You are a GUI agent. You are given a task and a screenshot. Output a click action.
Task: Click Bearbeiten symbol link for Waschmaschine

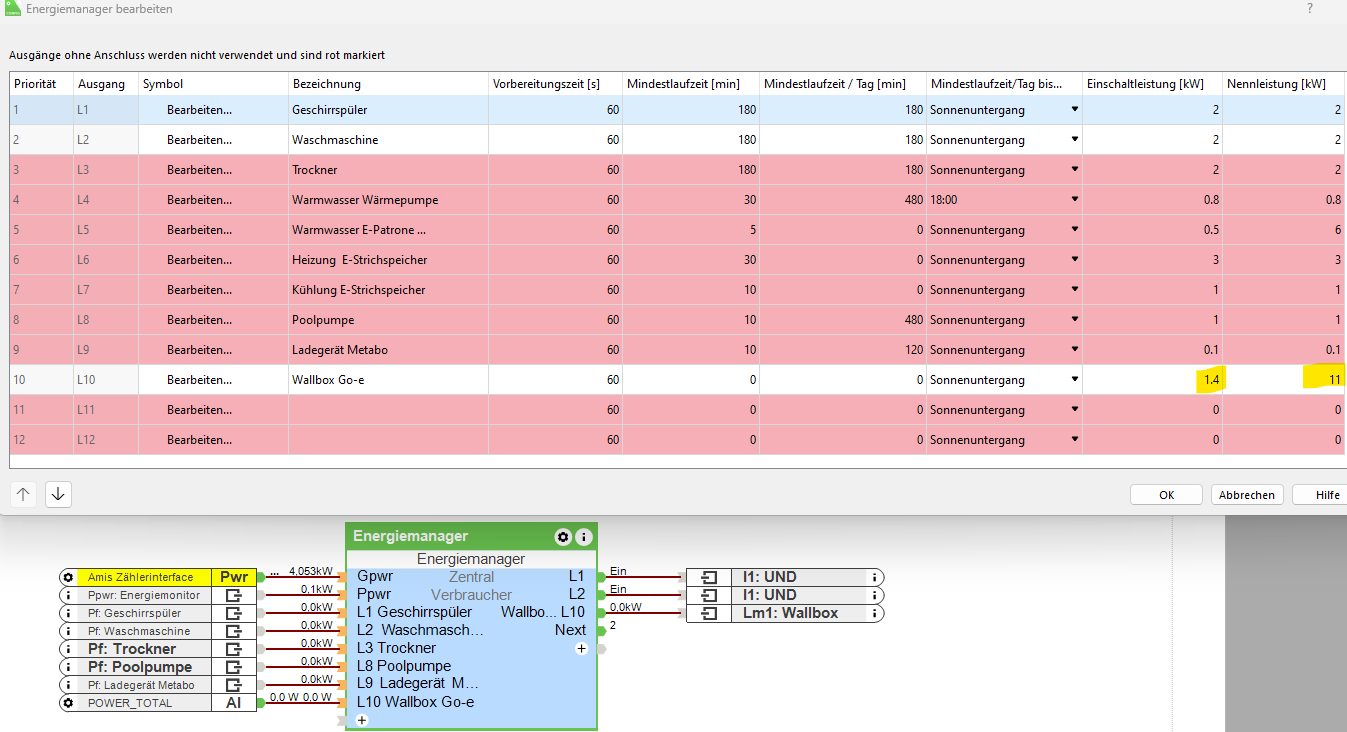coord(199,140)
